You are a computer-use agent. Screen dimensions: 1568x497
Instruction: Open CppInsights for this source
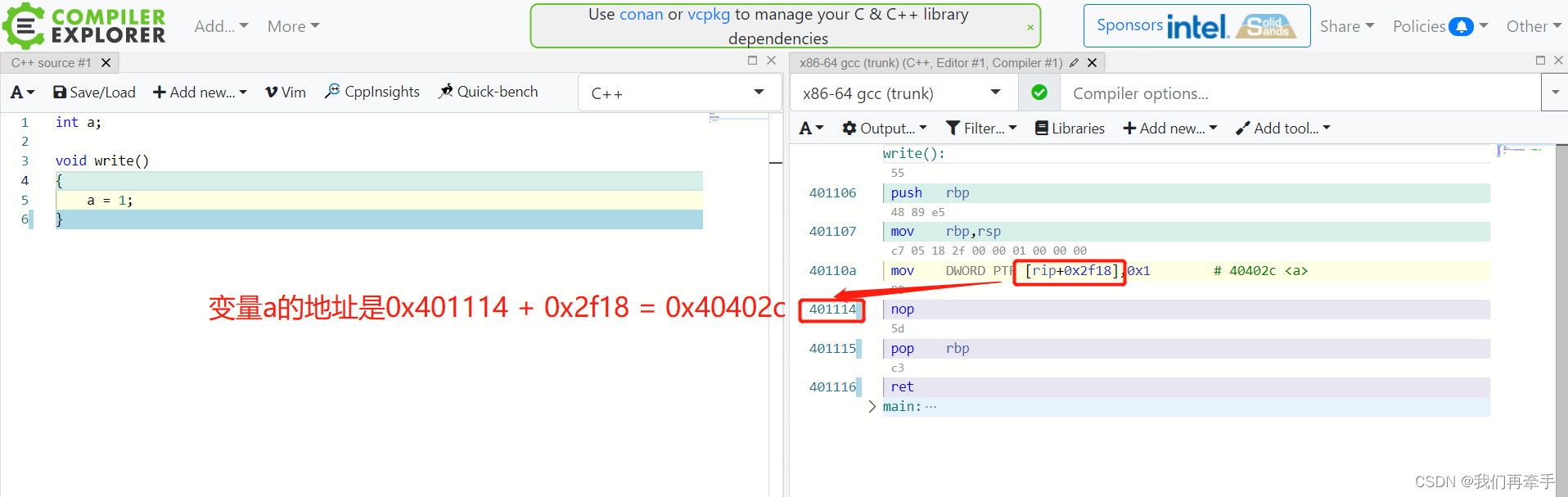click(x=372, y=92)
